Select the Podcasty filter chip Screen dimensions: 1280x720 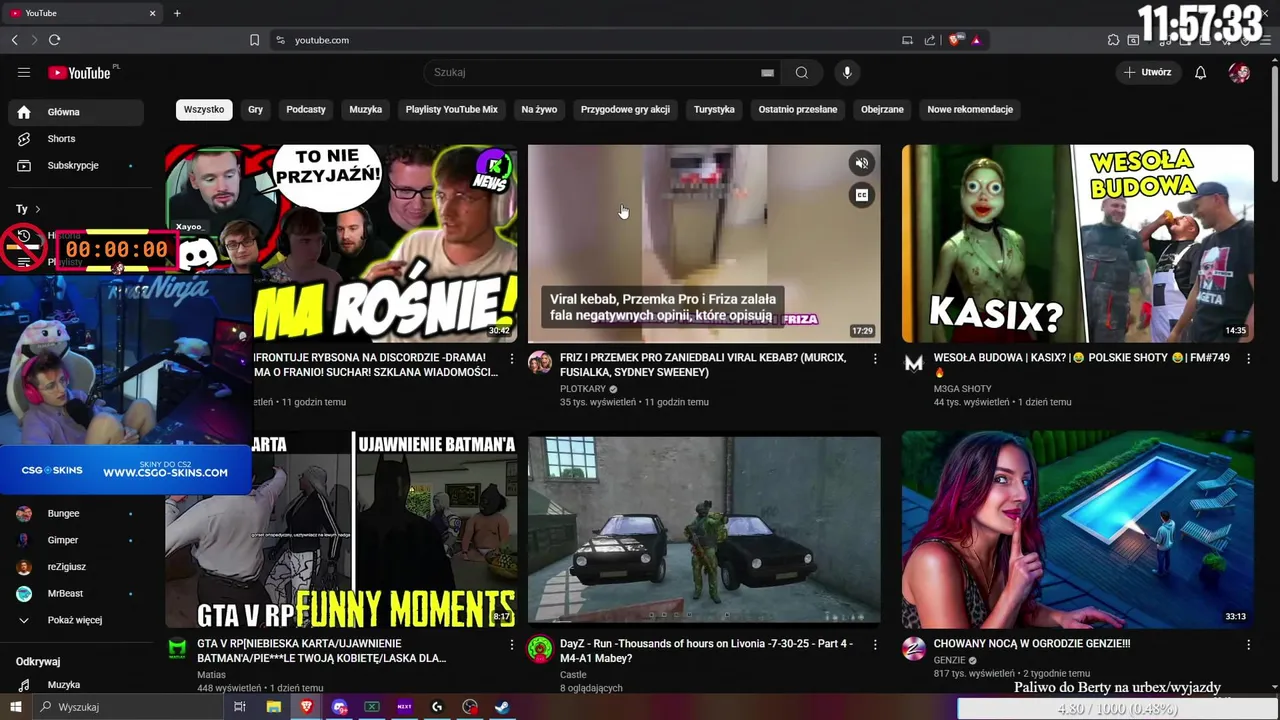pyautogui.click(x=306, y=109)
